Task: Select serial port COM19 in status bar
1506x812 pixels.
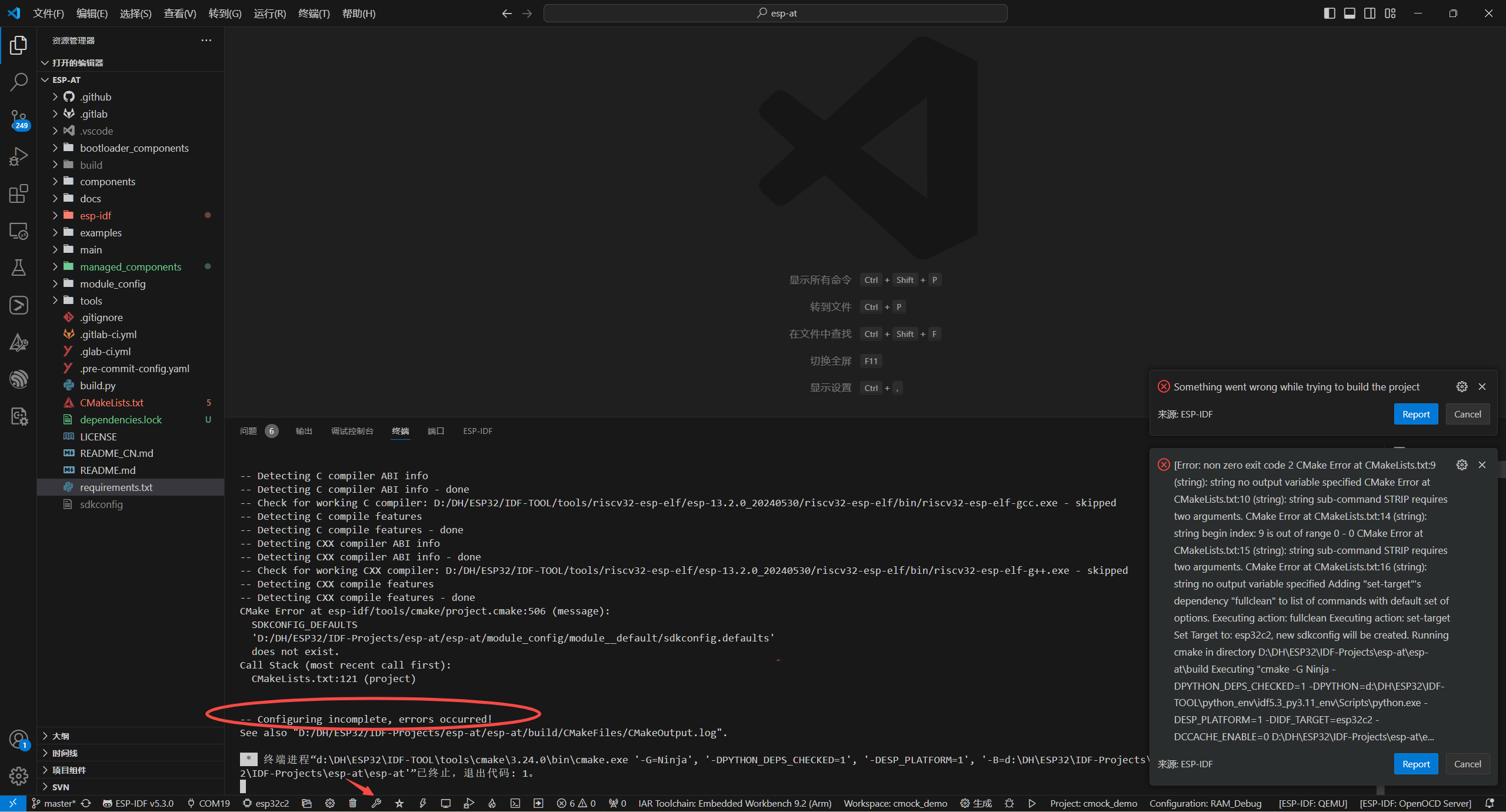Action: coord(208,803)
